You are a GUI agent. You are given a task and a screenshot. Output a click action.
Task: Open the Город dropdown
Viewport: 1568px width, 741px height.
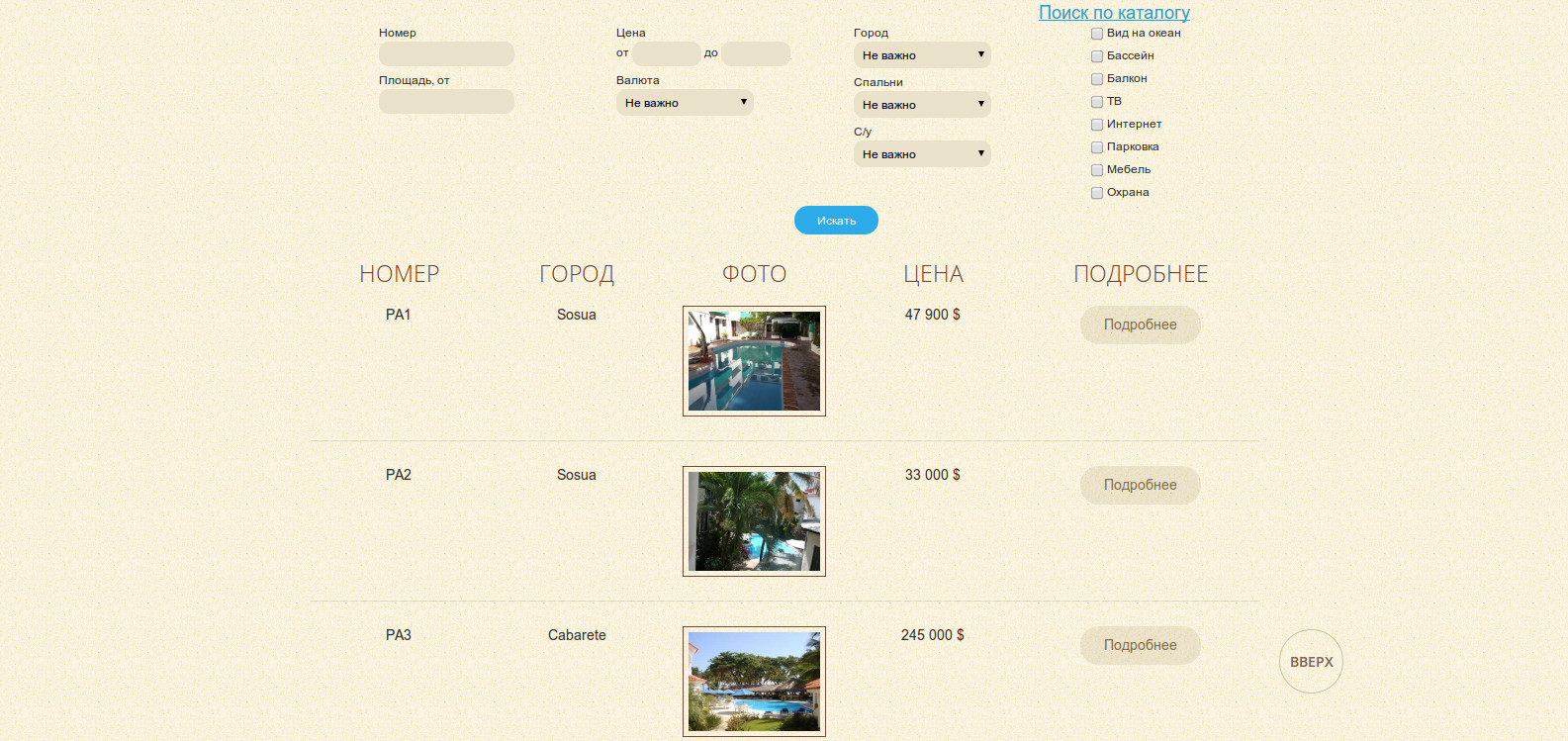click(922, 54)
